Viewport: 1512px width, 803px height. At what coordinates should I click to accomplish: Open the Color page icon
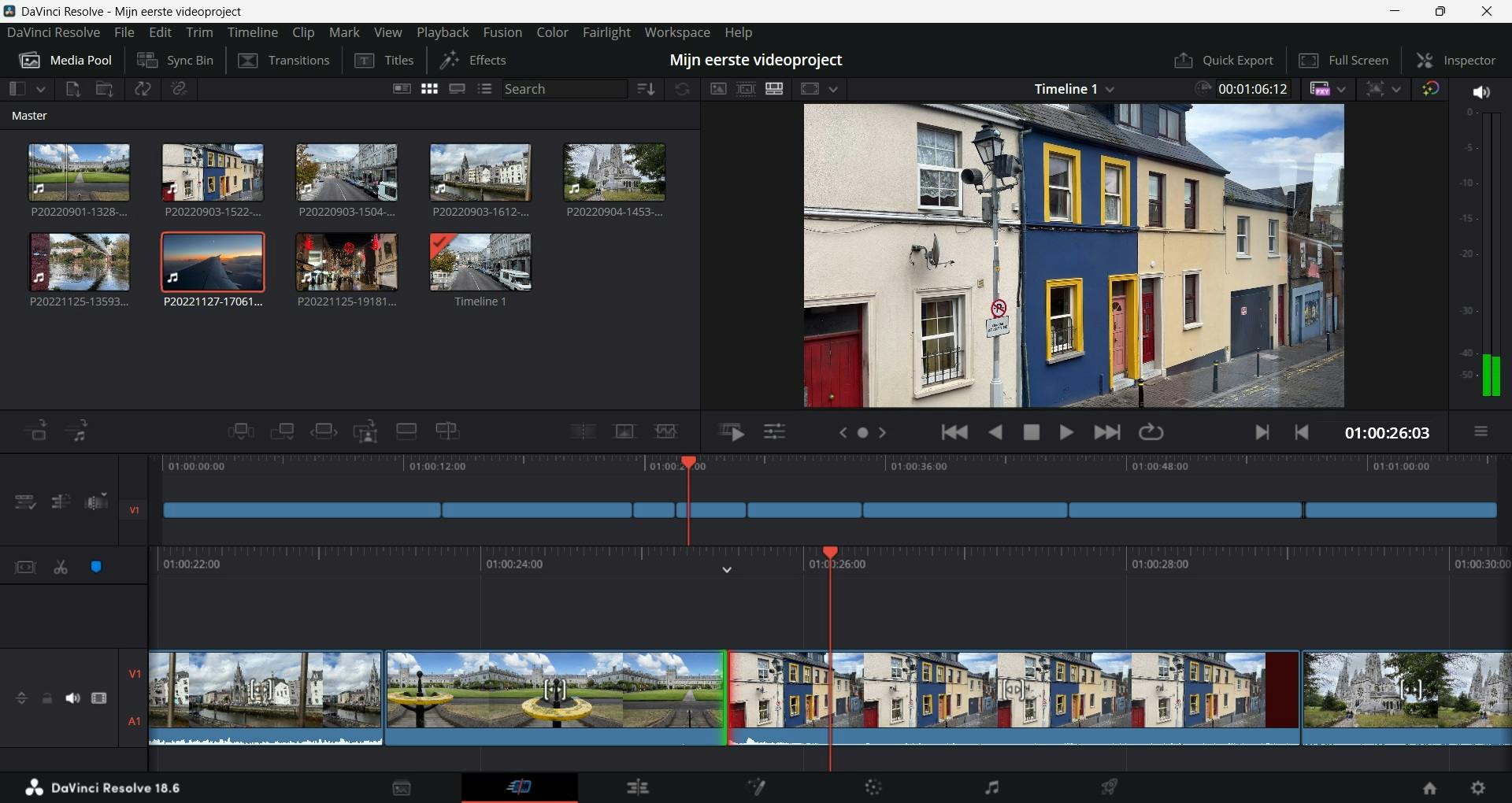[873, 787]
